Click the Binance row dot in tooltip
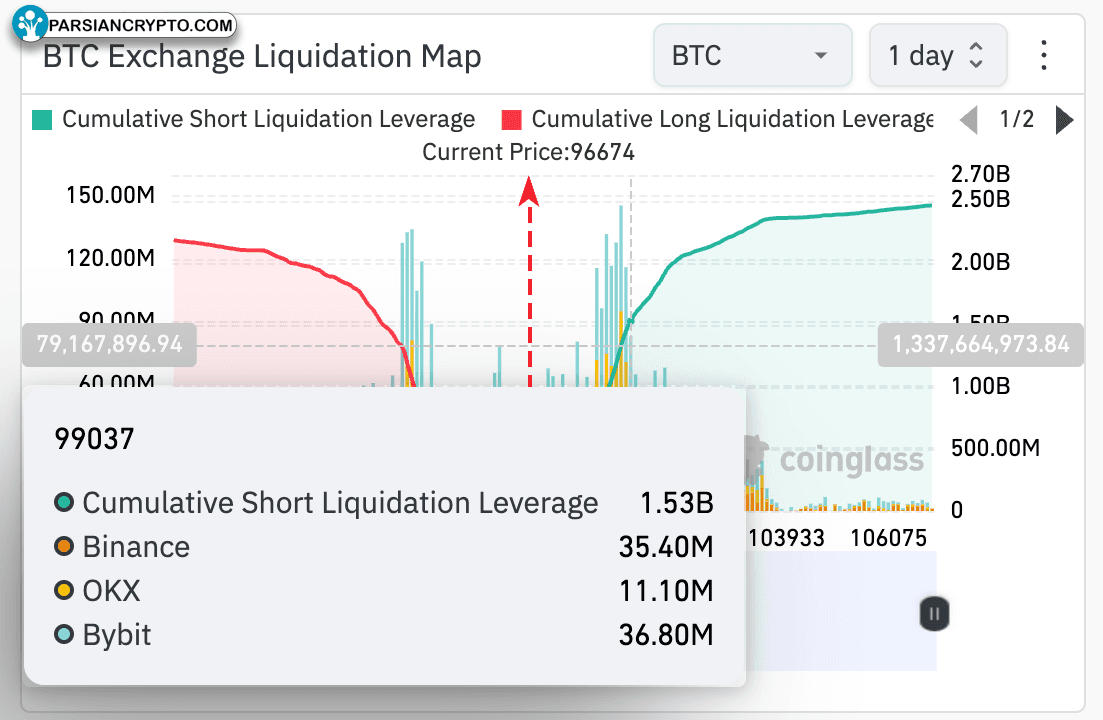Image resolution: width=1103 pixels, height=720 pixels. click(x=64, y=546)
